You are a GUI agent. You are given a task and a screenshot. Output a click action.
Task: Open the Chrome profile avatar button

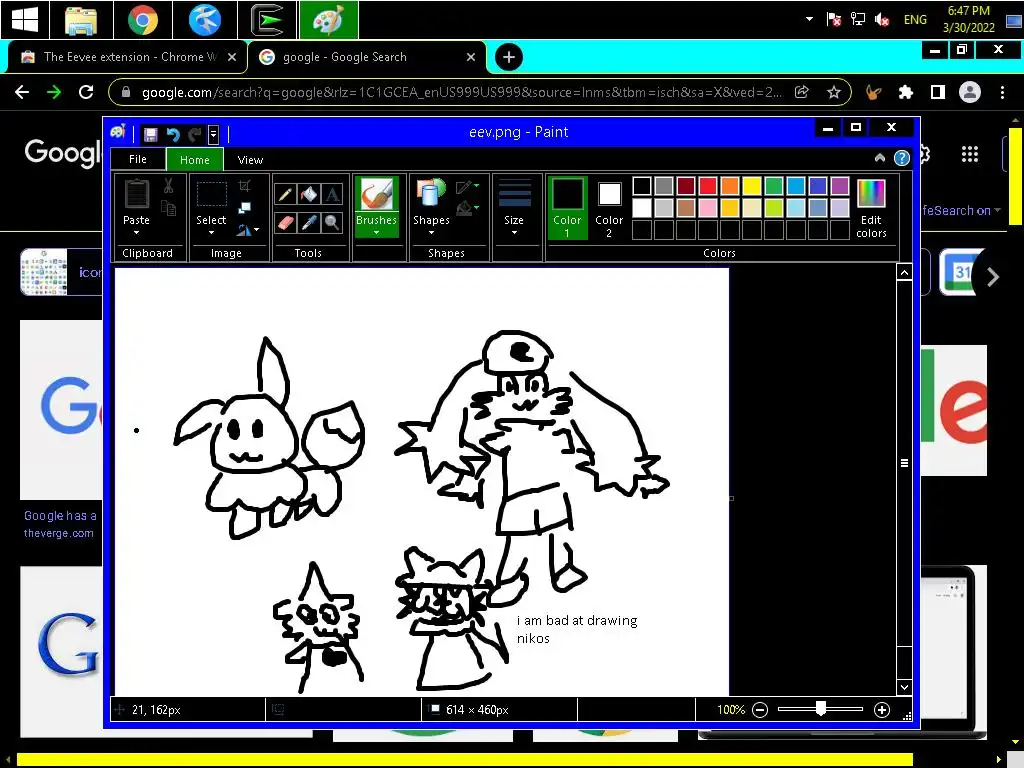pos(970,92)
